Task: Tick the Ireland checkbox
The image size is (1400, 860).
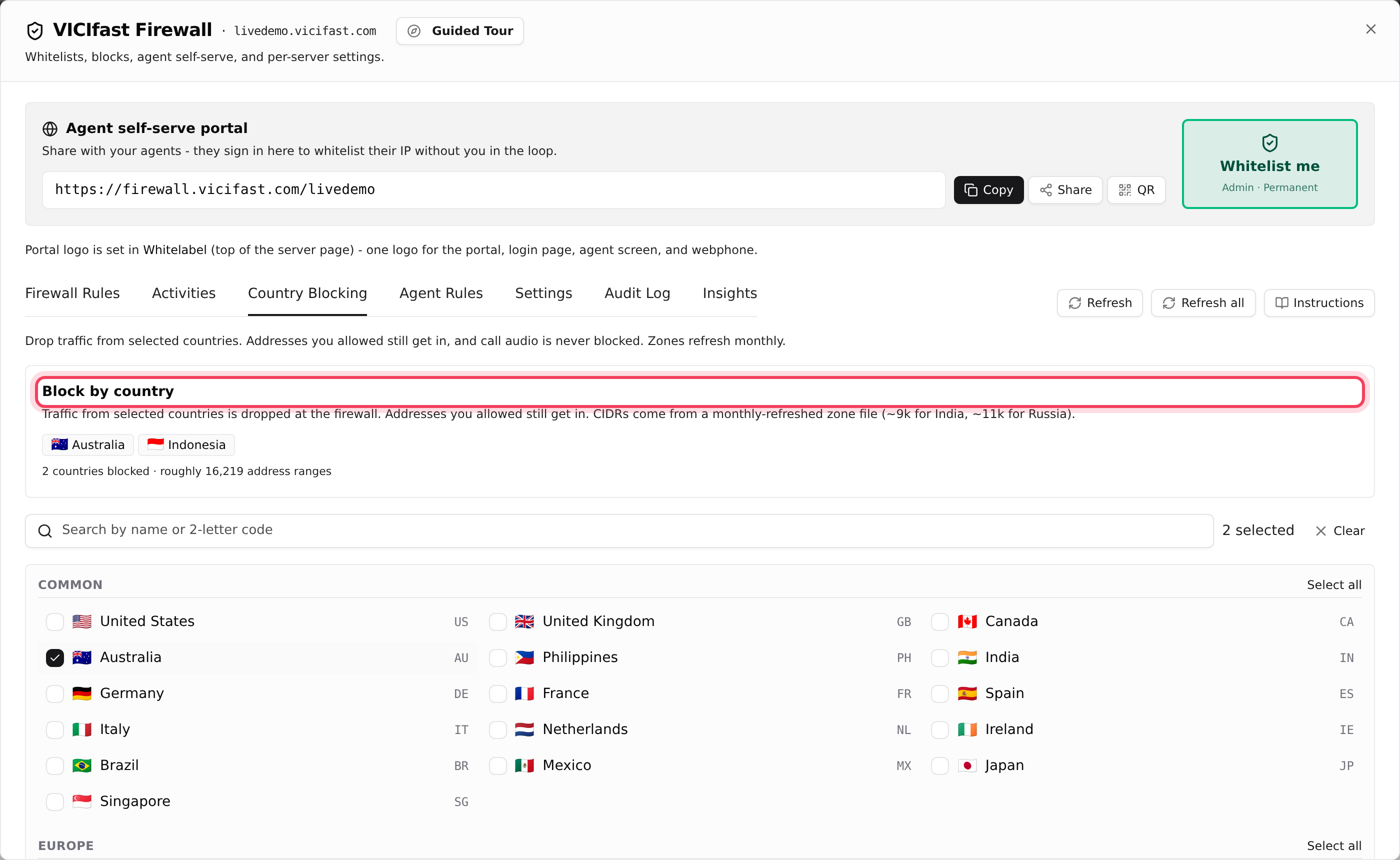Action: (x=939, y=729)
